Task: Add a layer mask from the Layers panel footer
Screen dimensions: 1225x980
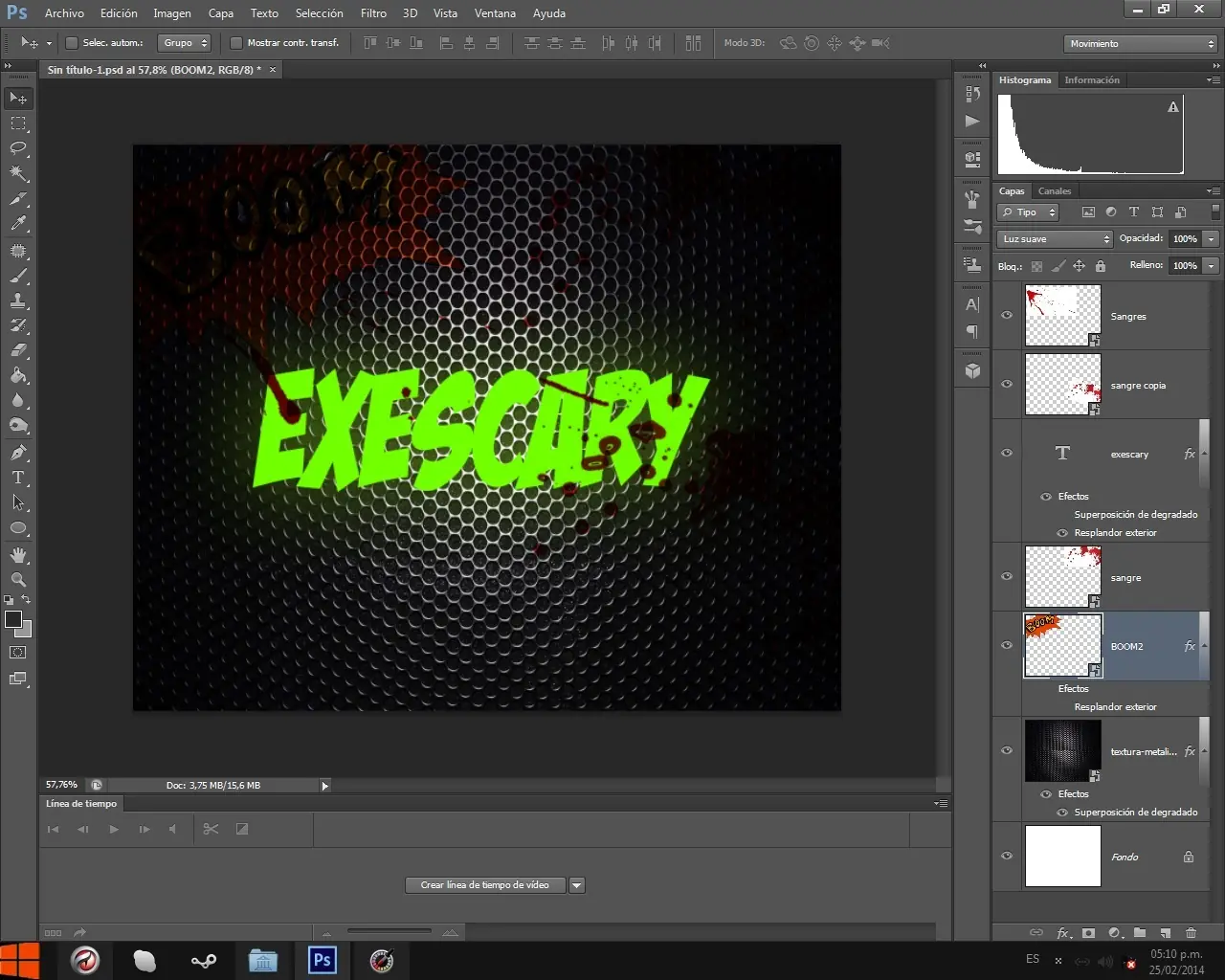Action: 1088,933
